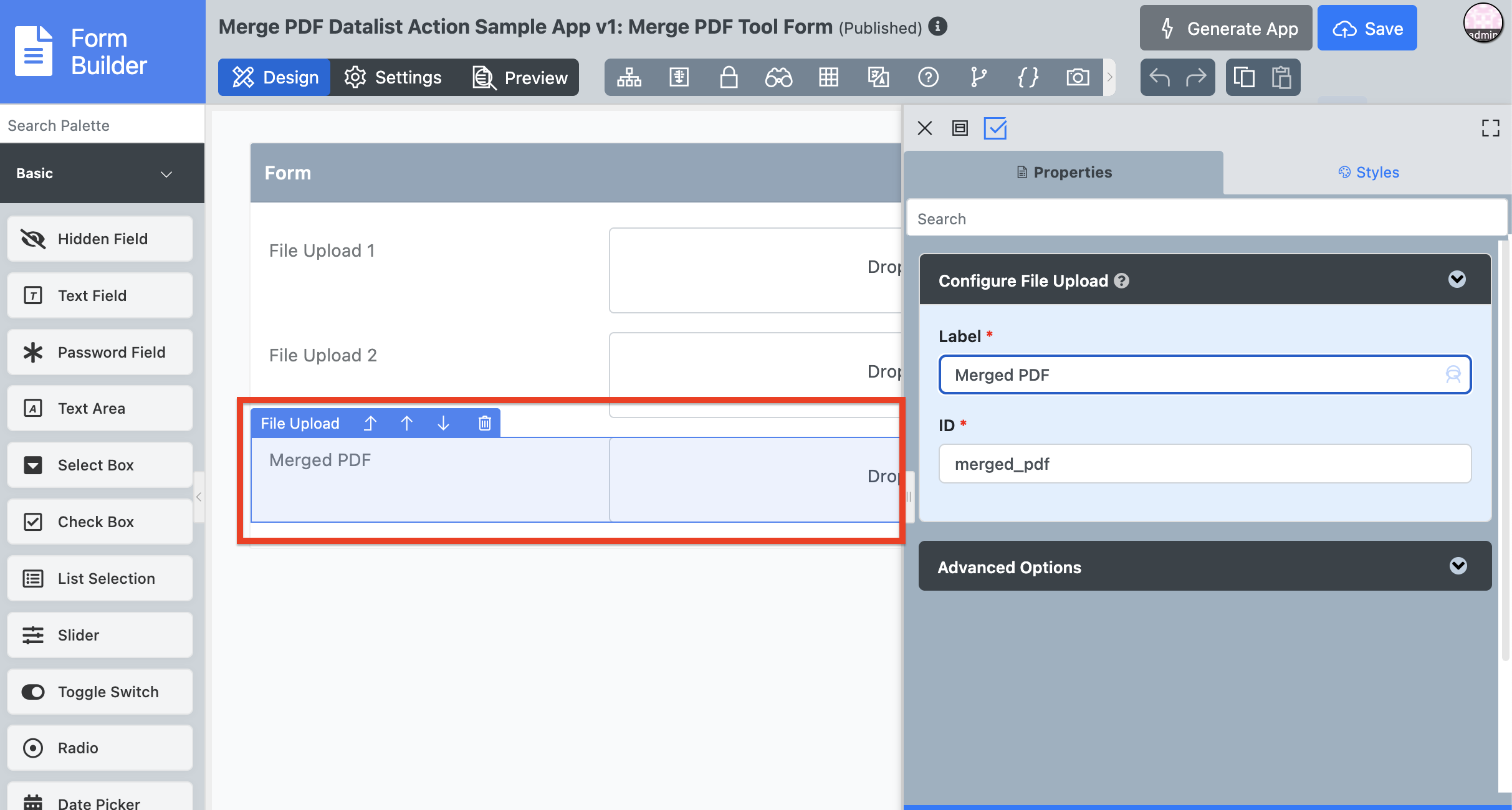Image resolution: width=1512 pixels, height=810 pixels.
Task: Switch to the Styles tab
Action: [1368, 173]
